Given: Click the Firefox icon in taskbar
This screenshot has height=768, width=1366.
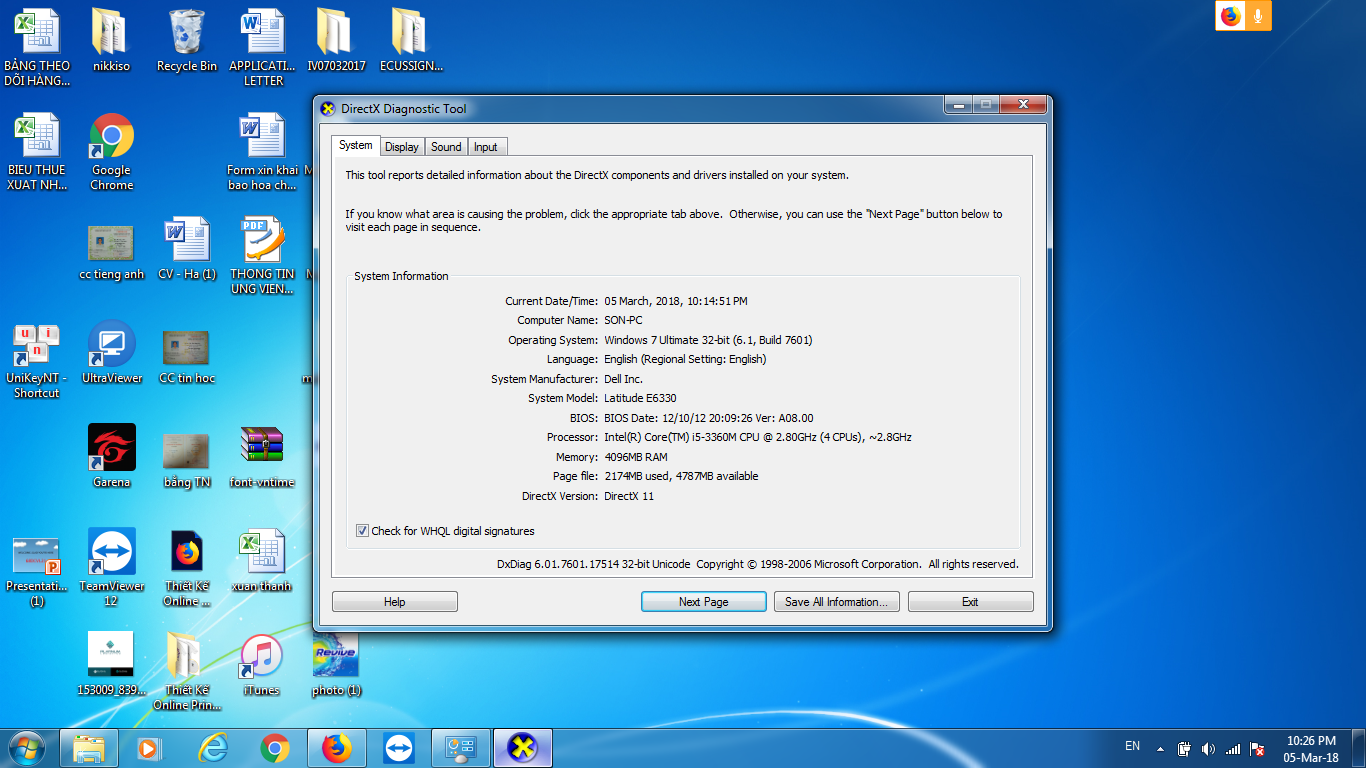Looking at the screenshot, I should click(x=337, y=748).
